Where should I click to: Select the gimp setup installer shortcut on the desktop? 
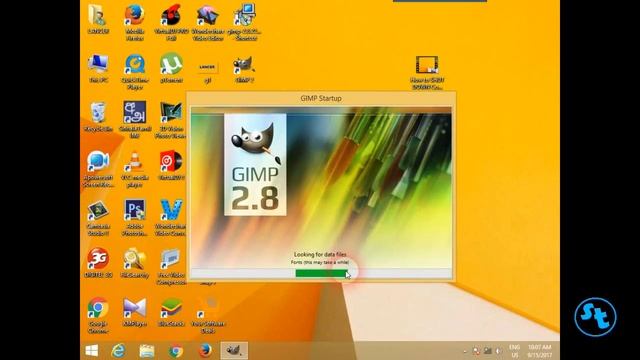(244, 23)
